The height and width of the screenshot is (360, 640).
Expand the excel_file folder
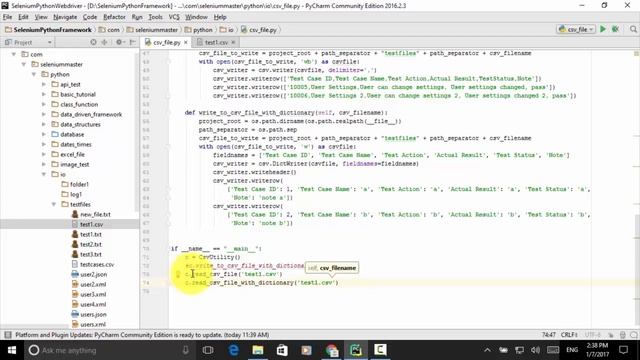44,154
